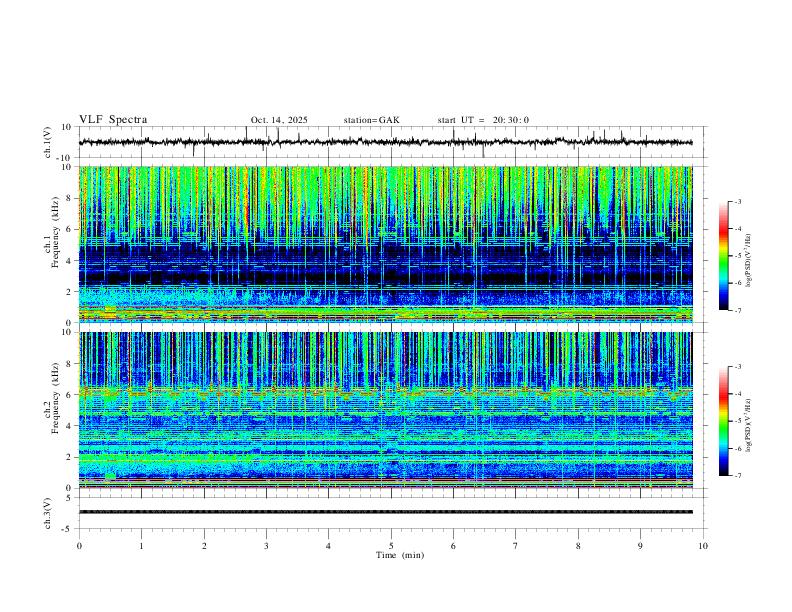Screen dimensions: 792x612
Task: Click the ch.2 spectrogram plot
Action: pos(385,410)
